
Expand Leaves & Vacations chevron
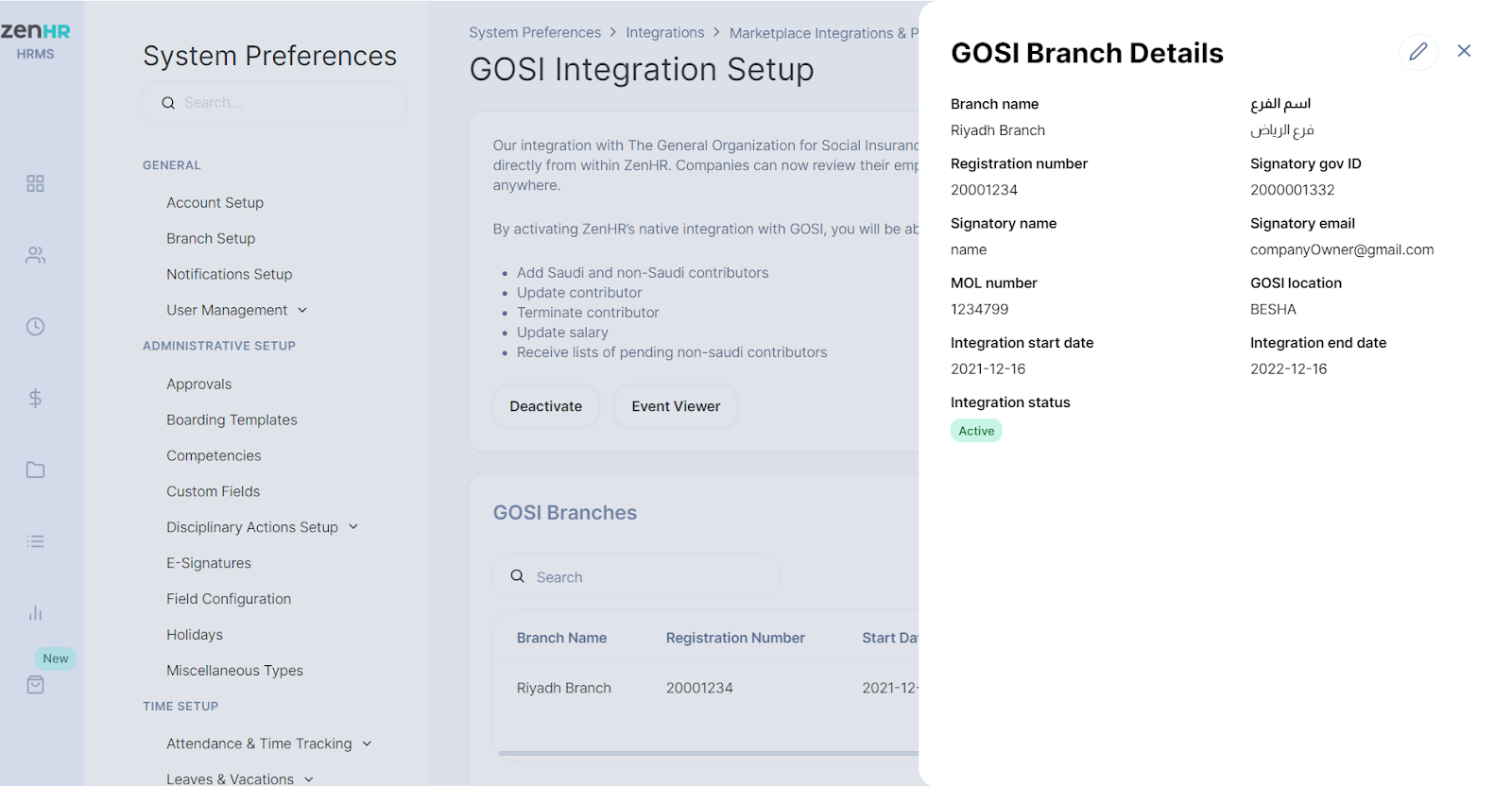309,779
